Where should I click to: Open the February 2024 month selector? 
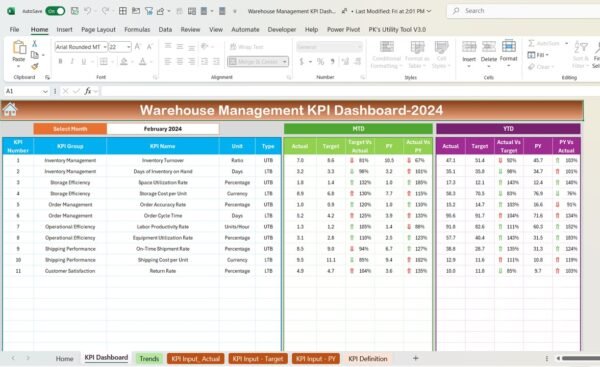[163, 129]
